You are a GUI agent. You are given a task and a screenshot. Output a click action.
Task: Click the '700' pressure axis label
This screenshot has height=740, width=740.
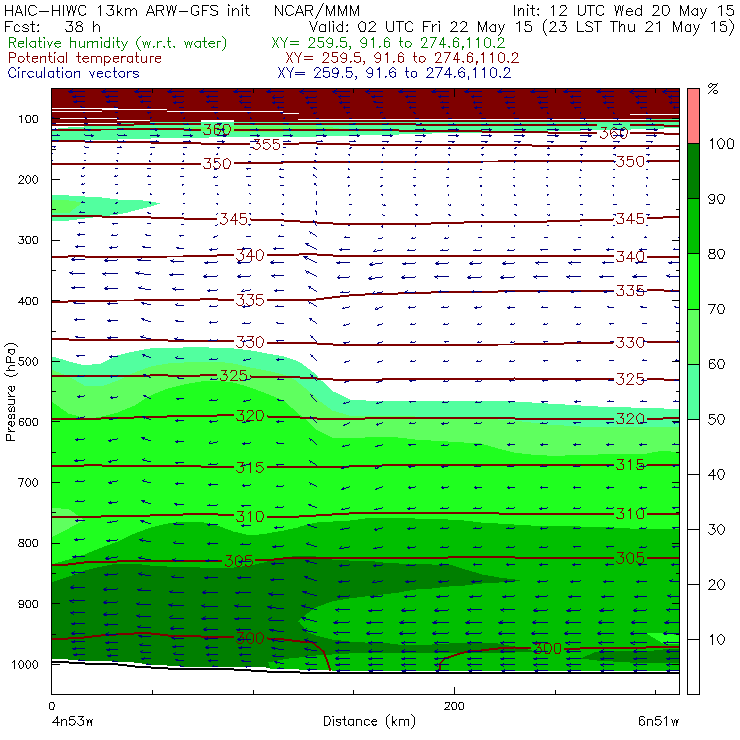[x=28, y=482]
